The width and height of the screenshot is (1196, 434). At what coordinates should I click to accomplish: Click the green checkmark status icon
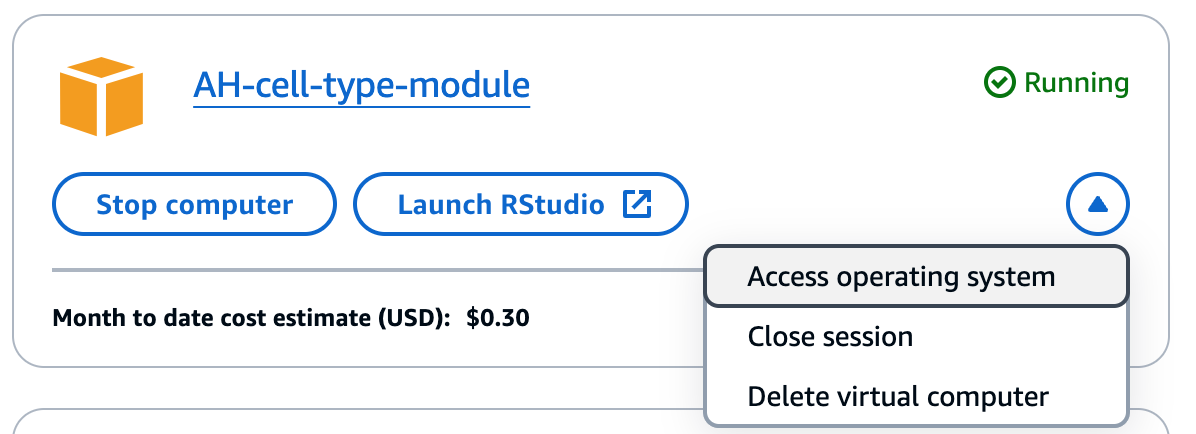point(999,82)
